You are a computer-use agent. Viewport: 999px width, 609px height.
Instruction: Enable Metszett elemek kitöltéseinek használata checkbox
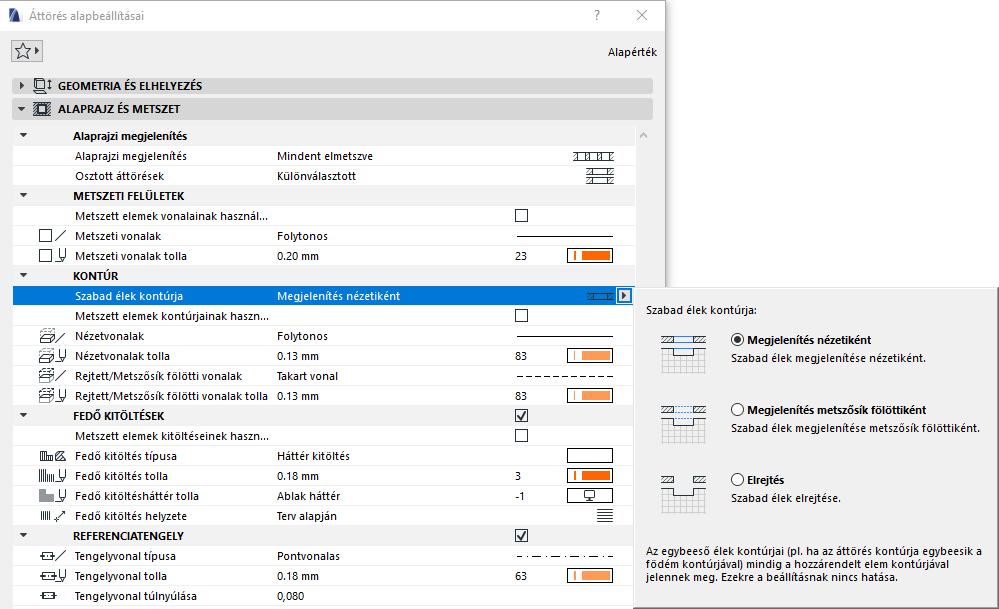(x=521, y=436)
